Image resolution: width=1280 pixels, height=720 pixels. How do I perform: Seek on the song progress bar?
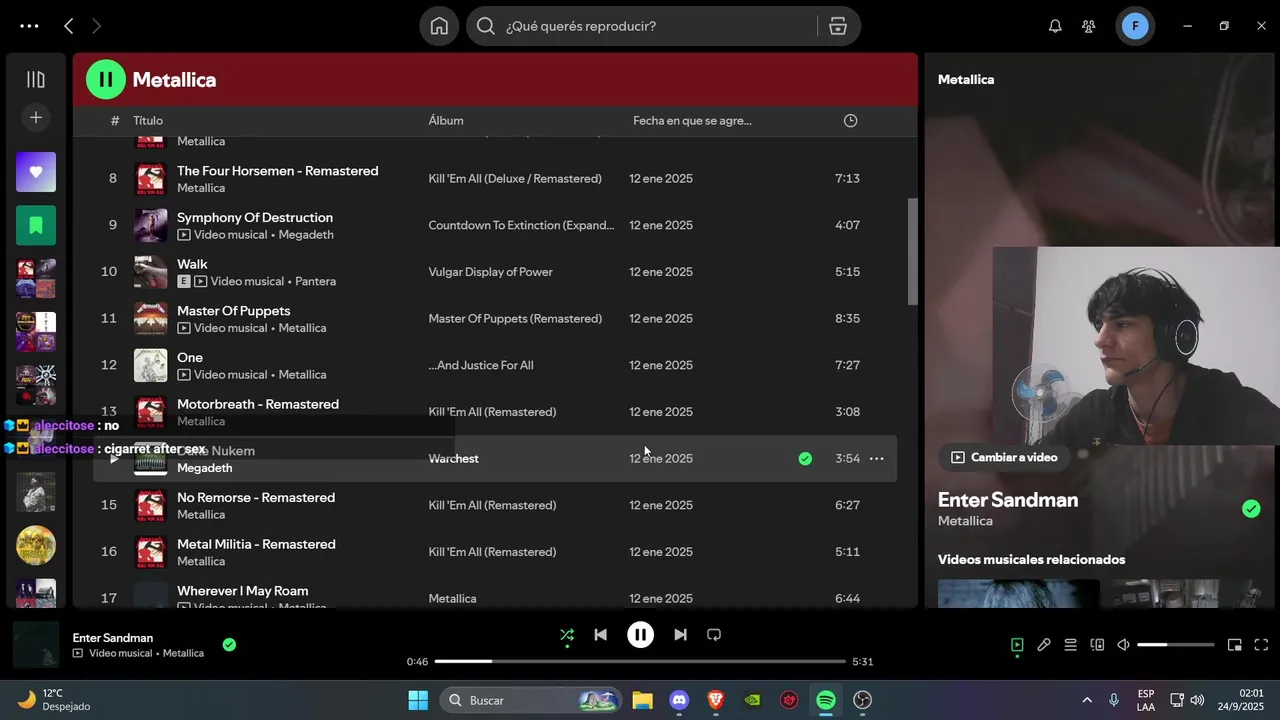point(640,662)
